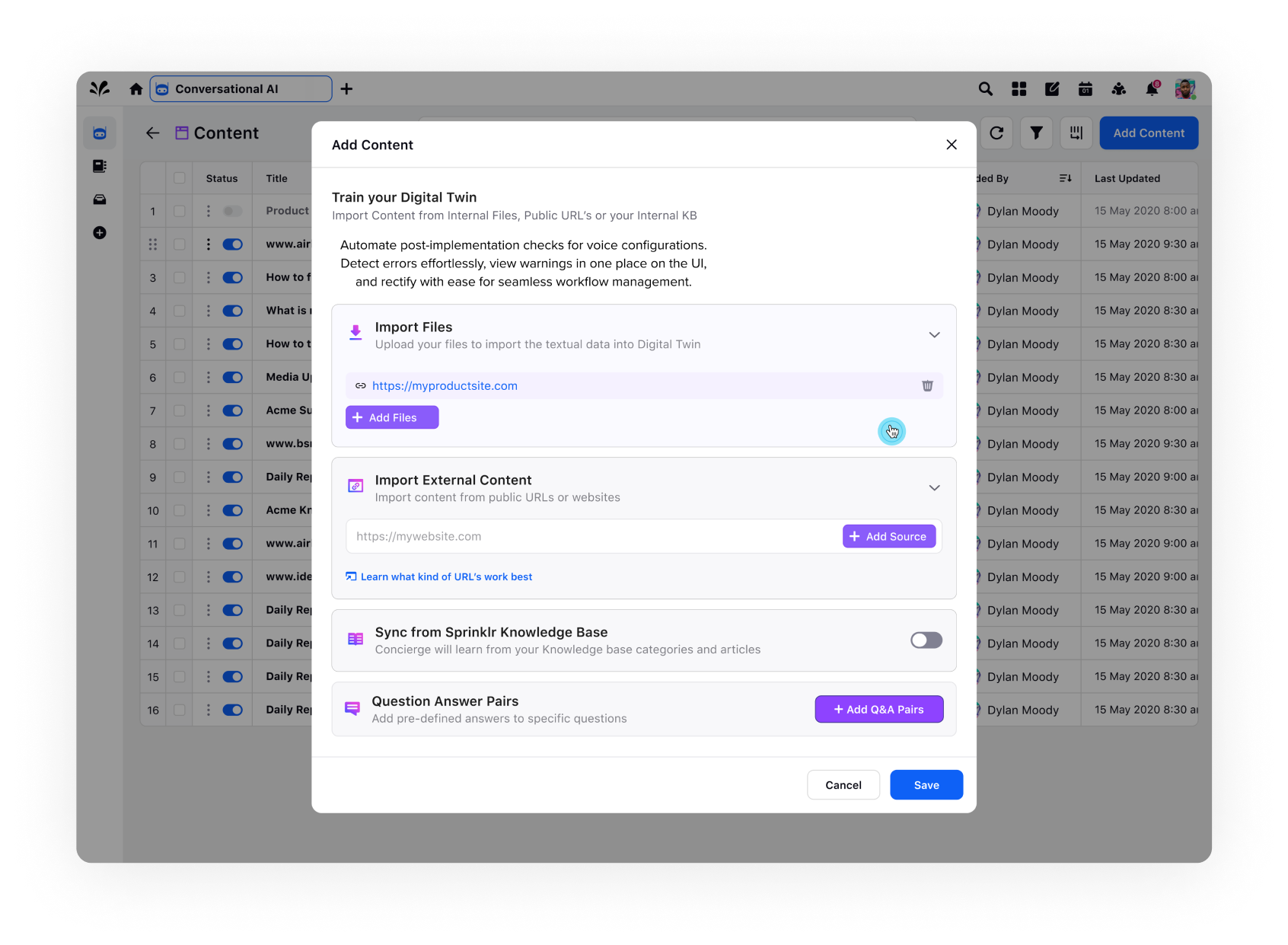
Task: Save the added content
Action: (x=926, y=785)
